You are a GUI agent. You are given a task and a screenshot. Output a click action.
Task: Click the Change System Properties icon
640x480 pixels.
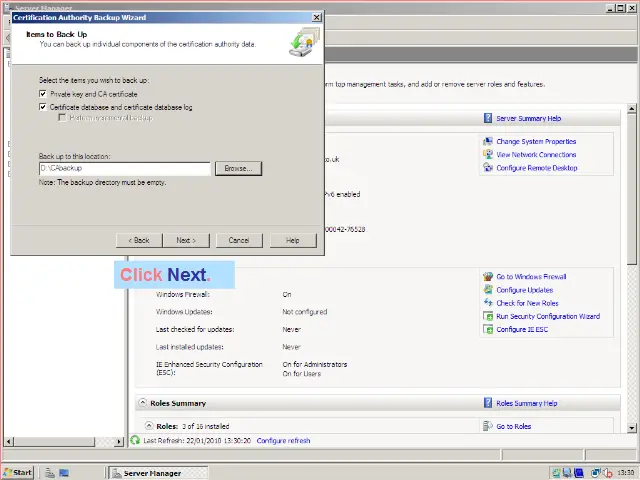click(488, 141)
